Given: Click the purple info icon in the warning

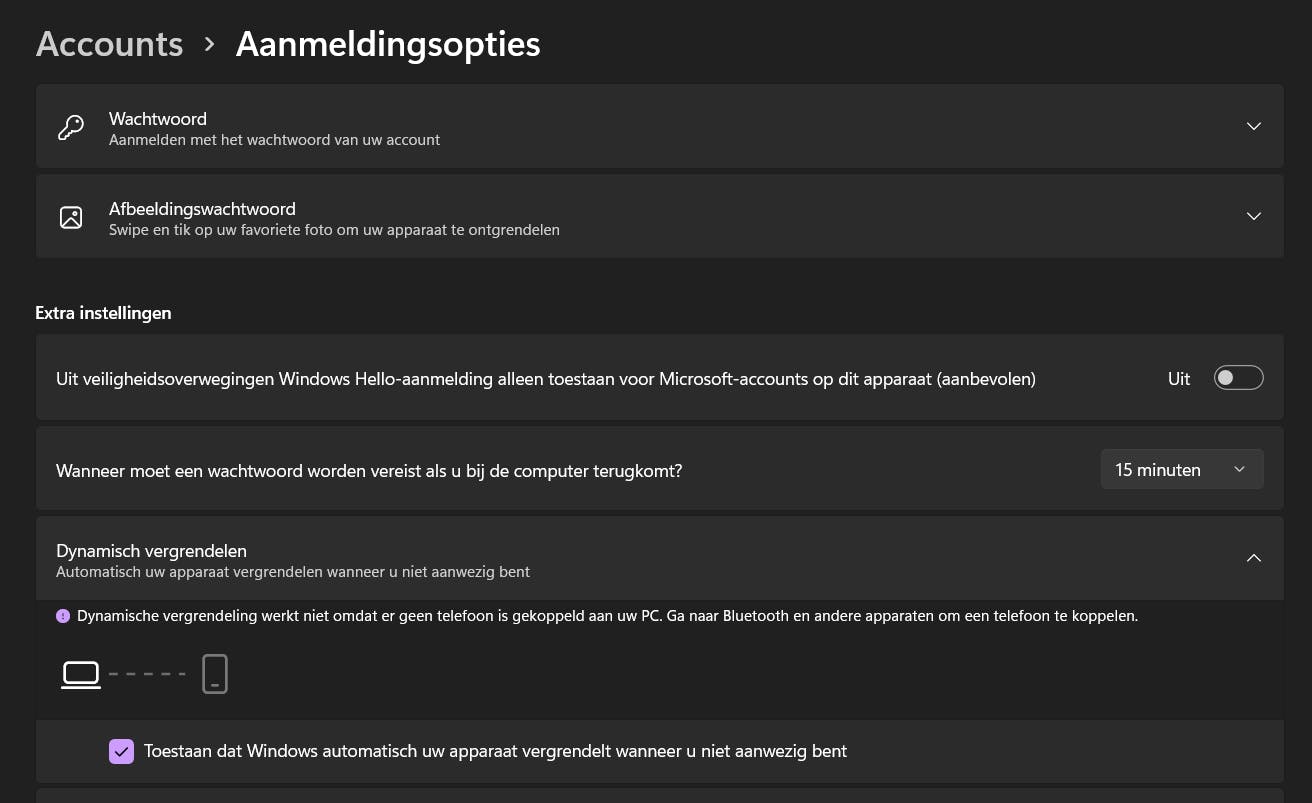Looking at the screenshot, I should [x=63, y=616].
